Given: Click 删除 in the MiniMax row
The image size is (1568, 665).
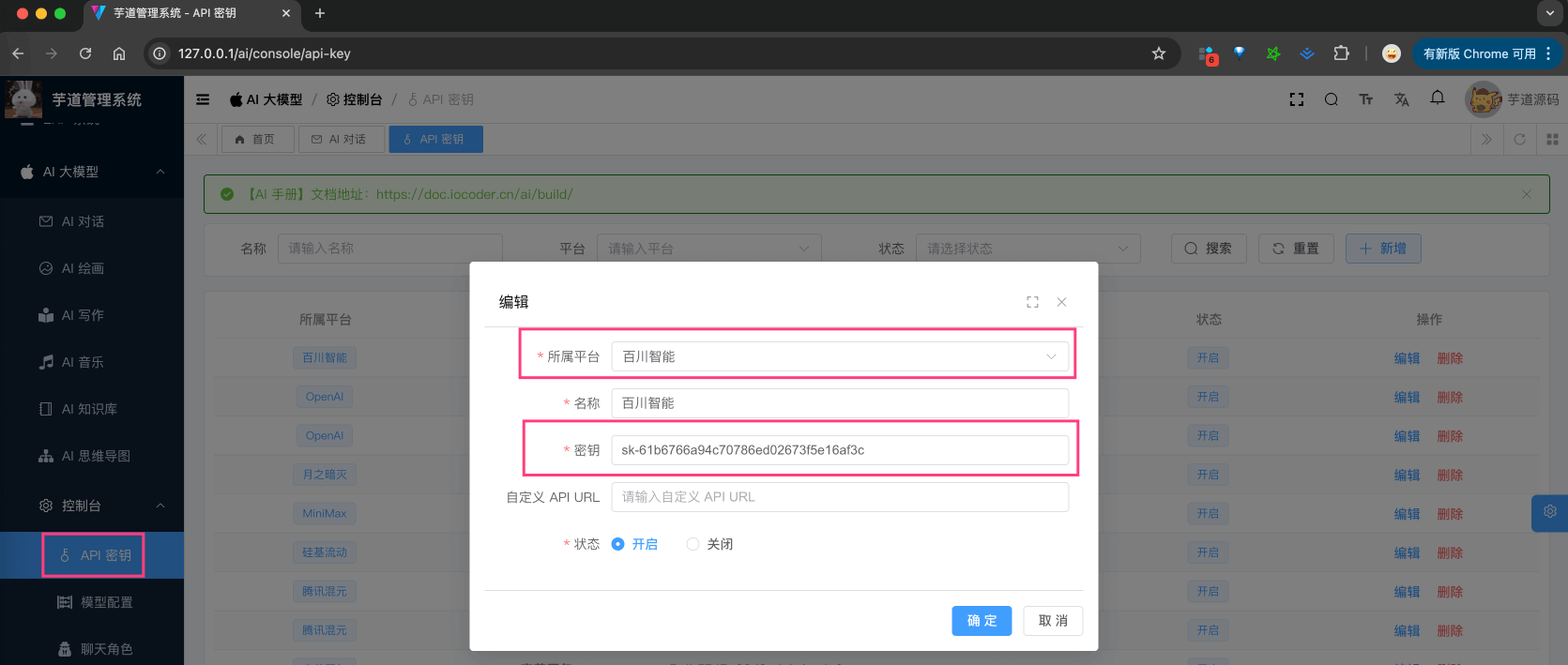Looking at the screenshot, I should point(1450,514).
